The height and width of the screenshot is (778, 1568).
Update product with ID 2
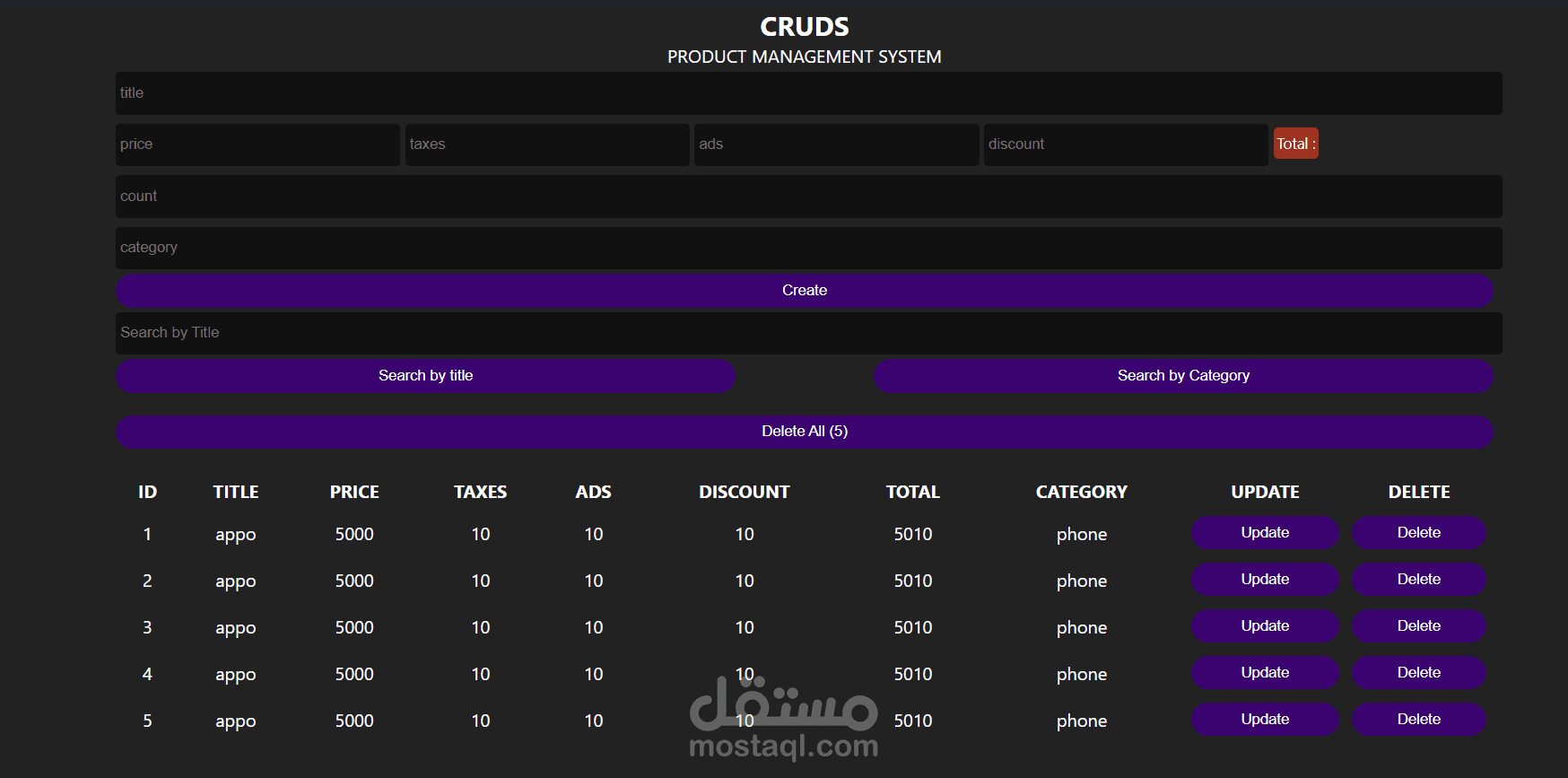[1265, 580]
